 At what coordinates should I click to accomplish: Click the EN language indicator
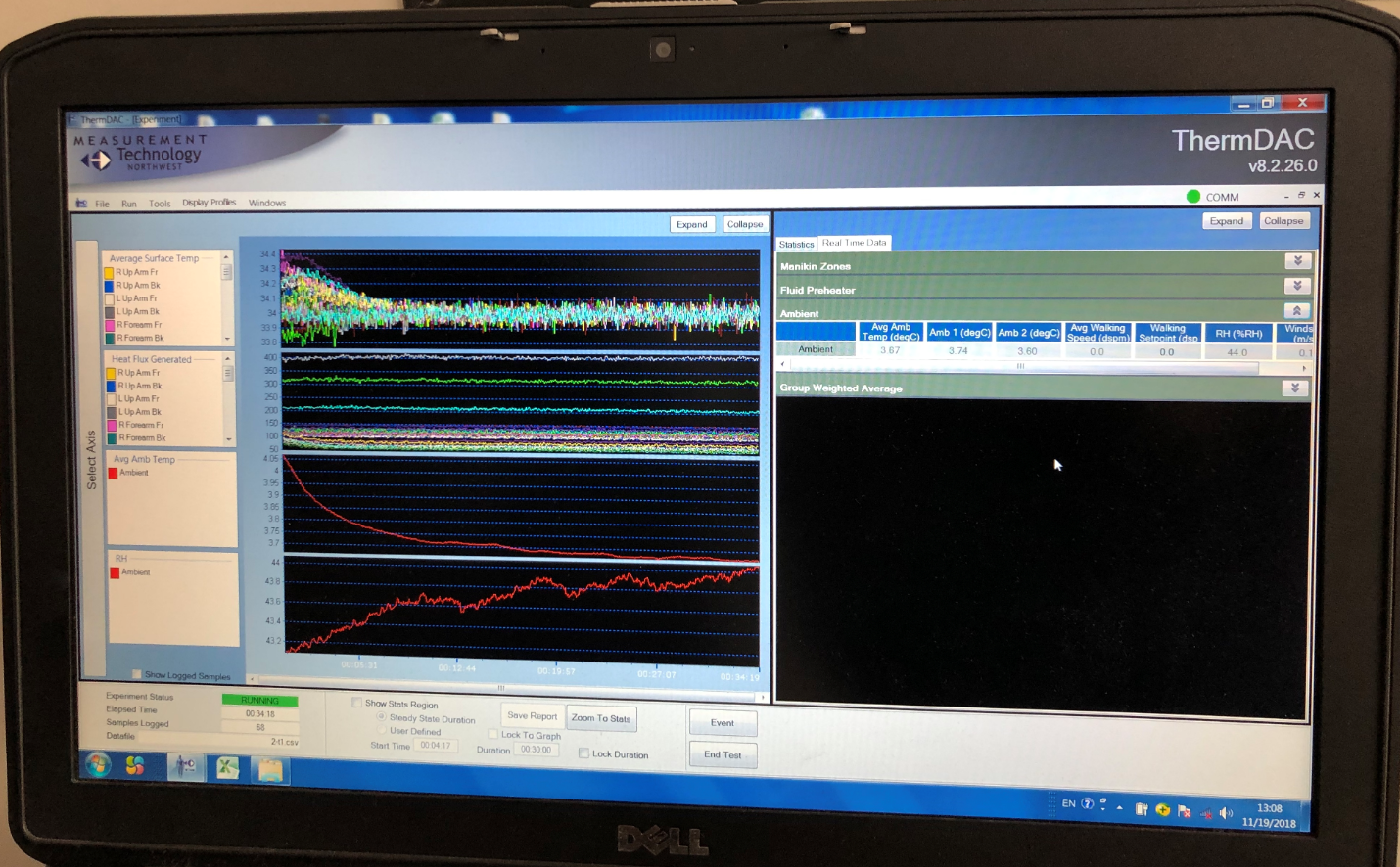click(1069, 803)
